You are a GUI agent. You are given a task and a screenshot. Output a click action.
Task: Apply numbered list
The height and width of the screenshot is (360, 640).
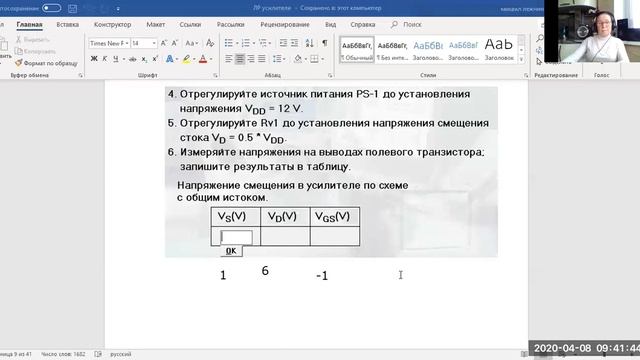pyautogui.click(x=245, y=43)
